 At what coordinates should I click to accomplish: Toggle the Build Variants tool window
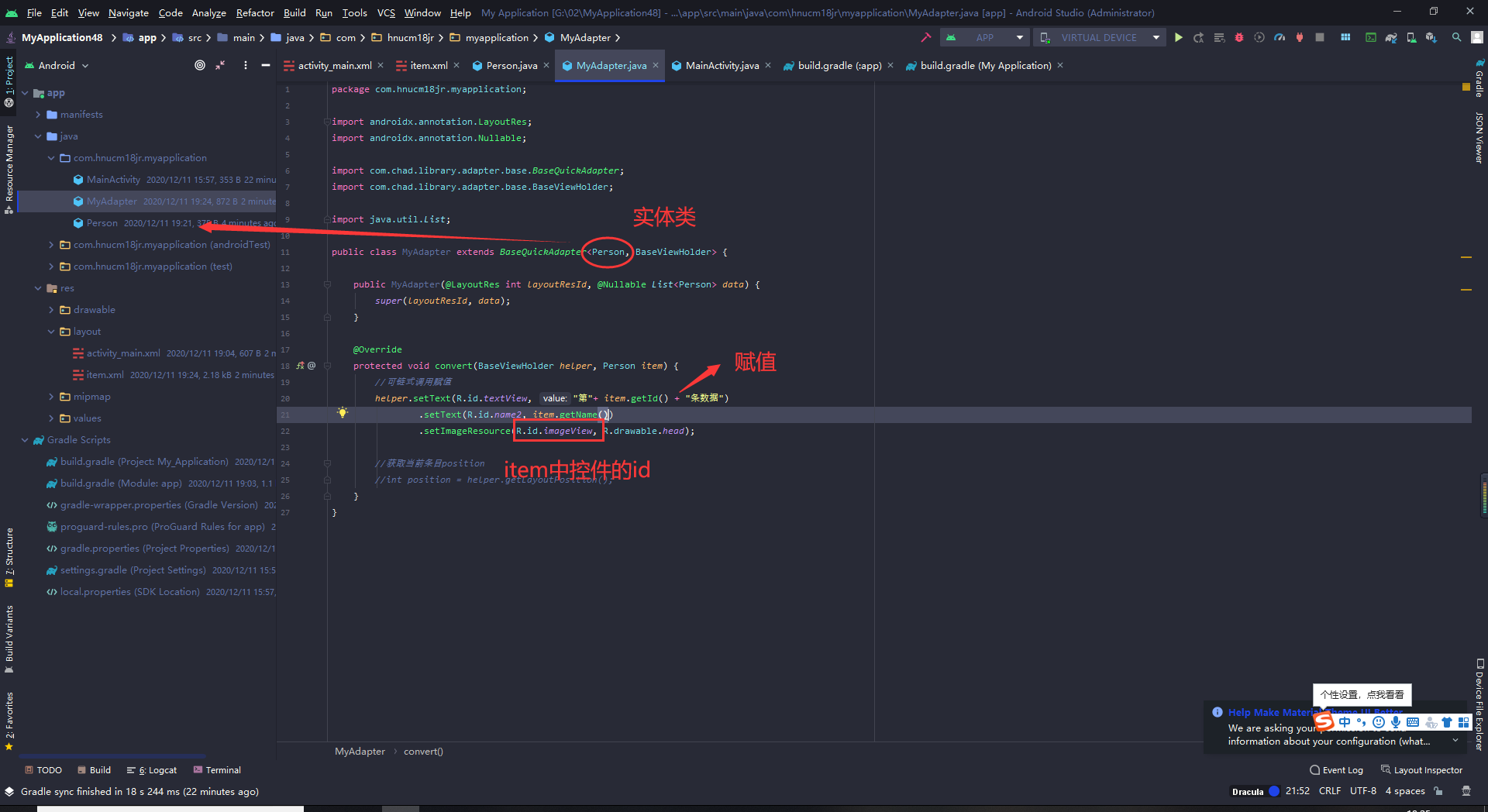[x=9, y=639]
